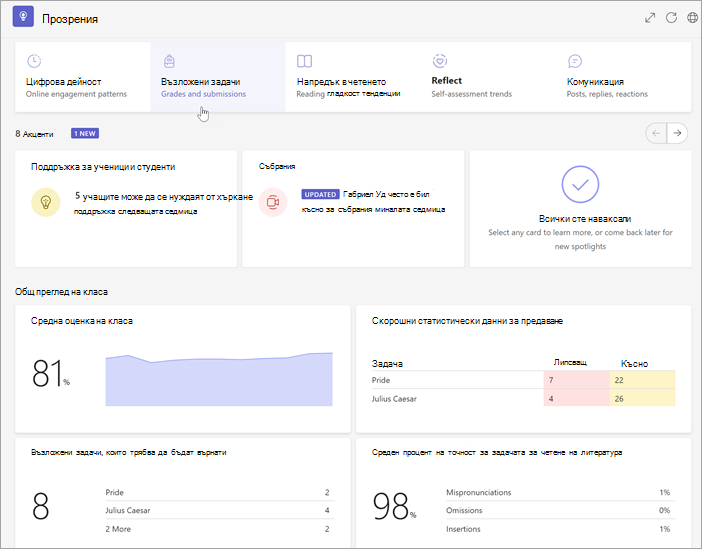Click the 8 Акценти label
The image size is (702, 549).
click(x=34, y=133)
